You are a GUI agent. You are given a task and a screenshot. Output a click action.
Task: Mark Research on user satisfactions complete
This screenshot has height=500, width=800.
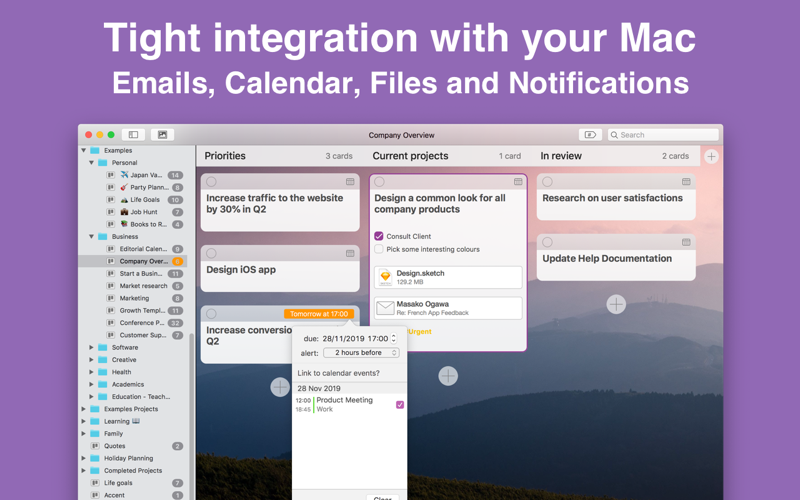pyautogui.click(x=547, y=182)
